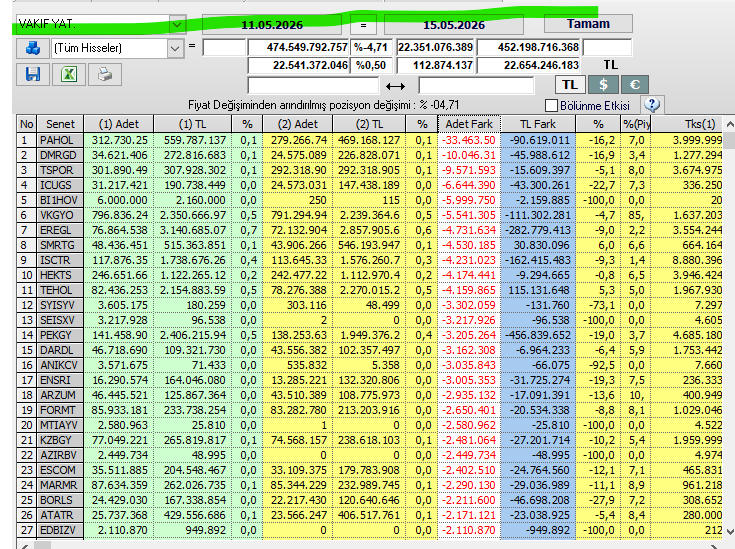Sort by the (2) Adet column header

tap(298, 124)
